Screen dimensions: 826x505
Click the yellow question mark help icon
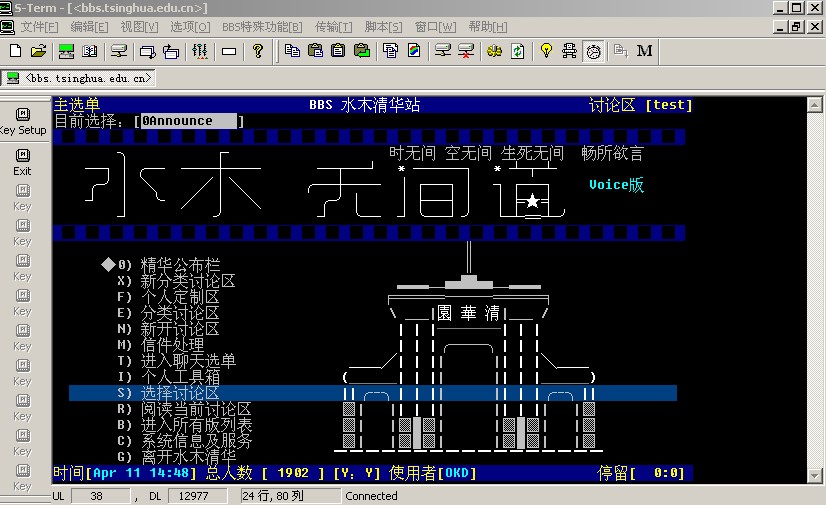click(258, 51)
